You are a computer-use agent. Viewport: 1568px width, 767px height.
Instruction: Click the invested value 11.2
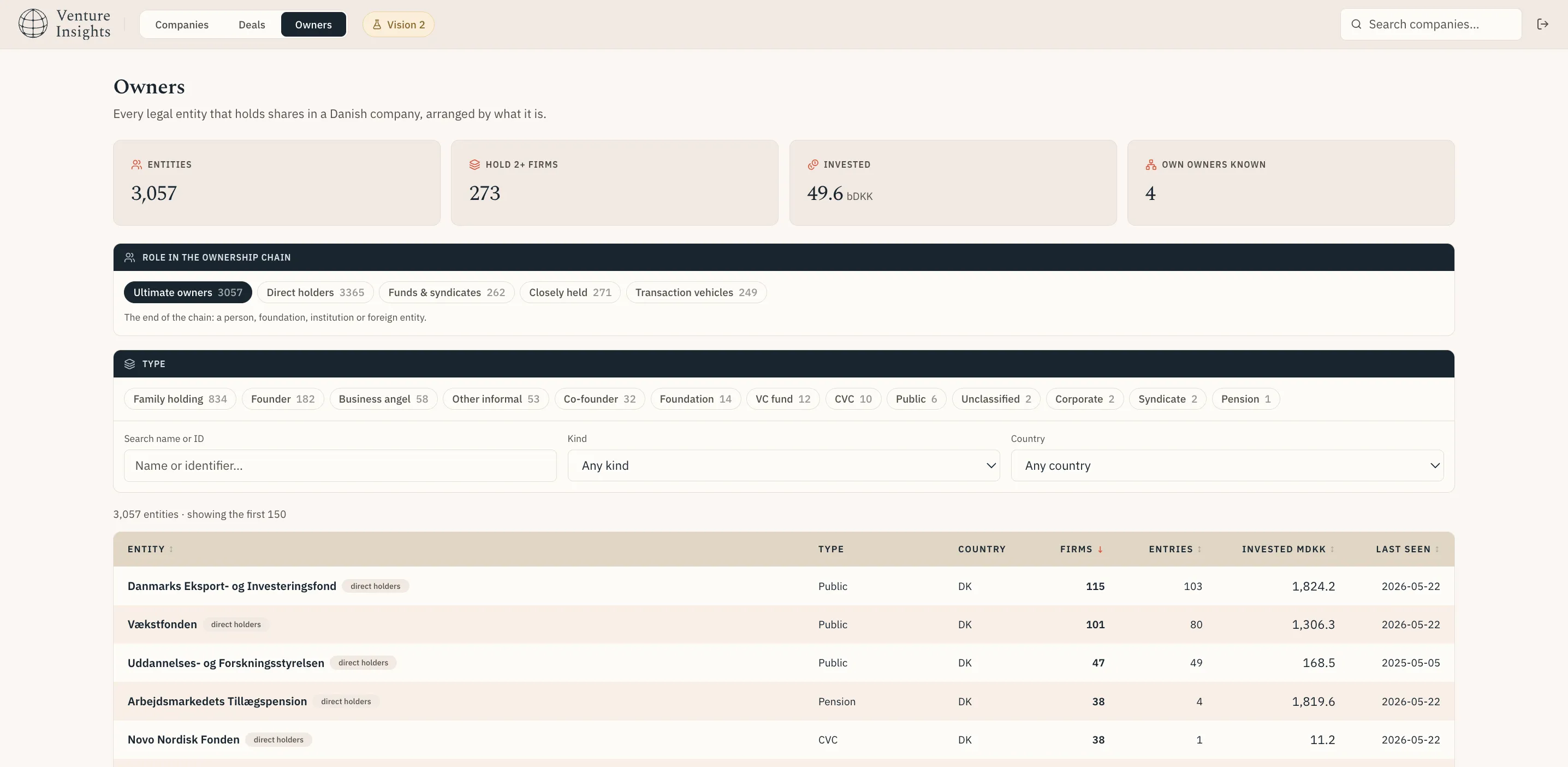click(1322, 740)
